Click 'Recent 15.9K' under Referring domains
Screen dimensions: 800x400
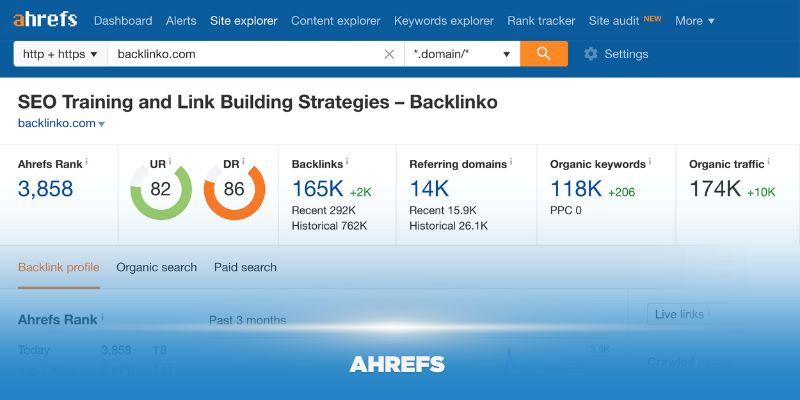click(443, 210)
